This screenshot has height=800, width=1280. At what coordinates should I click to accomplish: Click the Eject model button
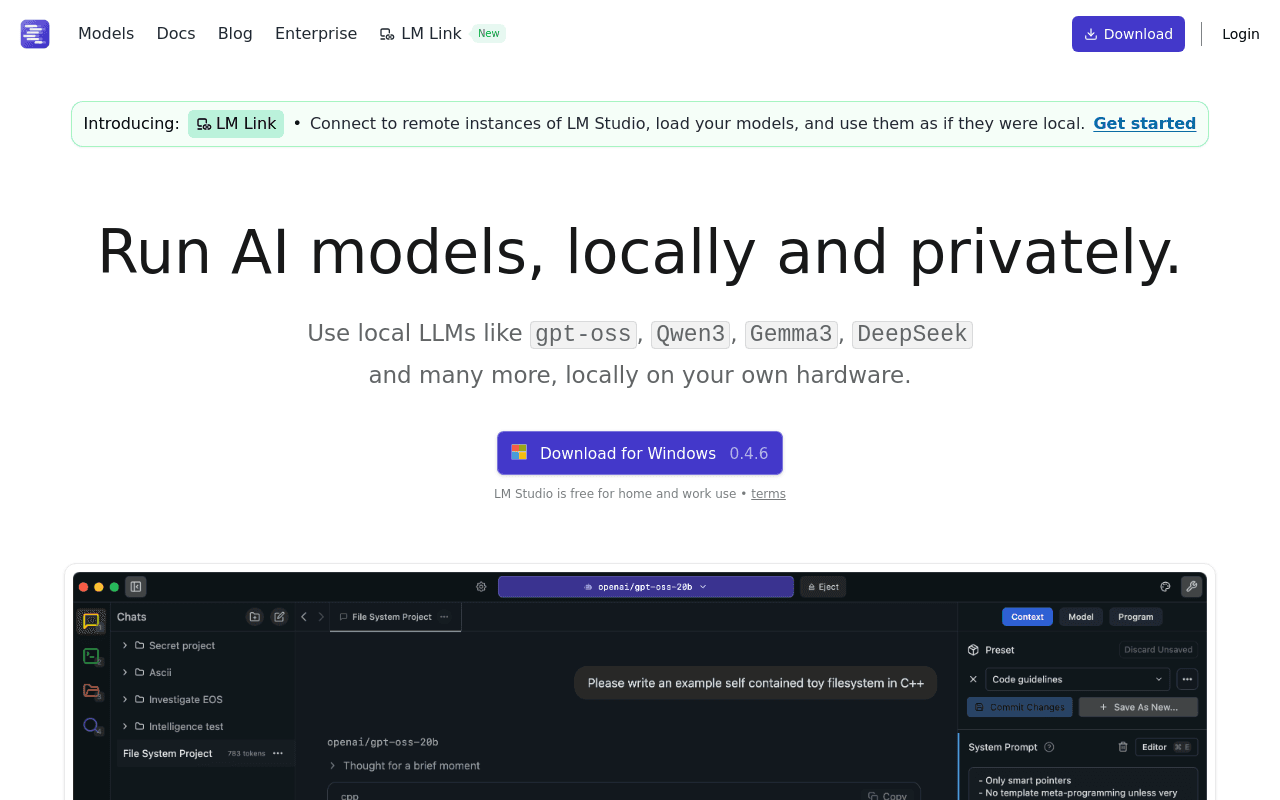coord(823,587)
